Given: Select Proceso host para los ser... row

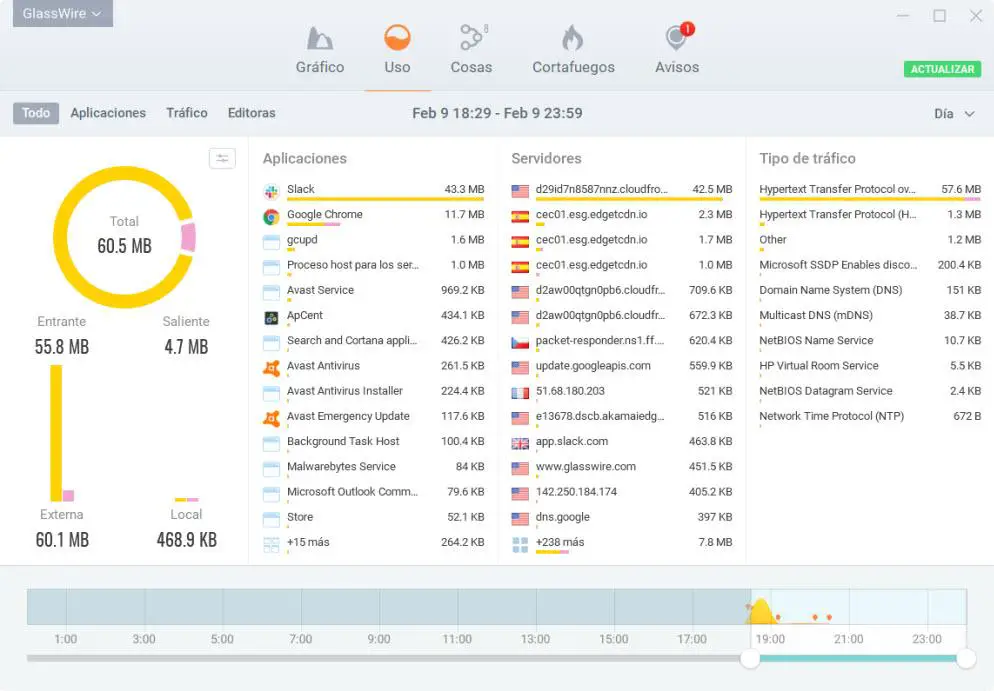Looking at the screenshot, I should (373, 266).
